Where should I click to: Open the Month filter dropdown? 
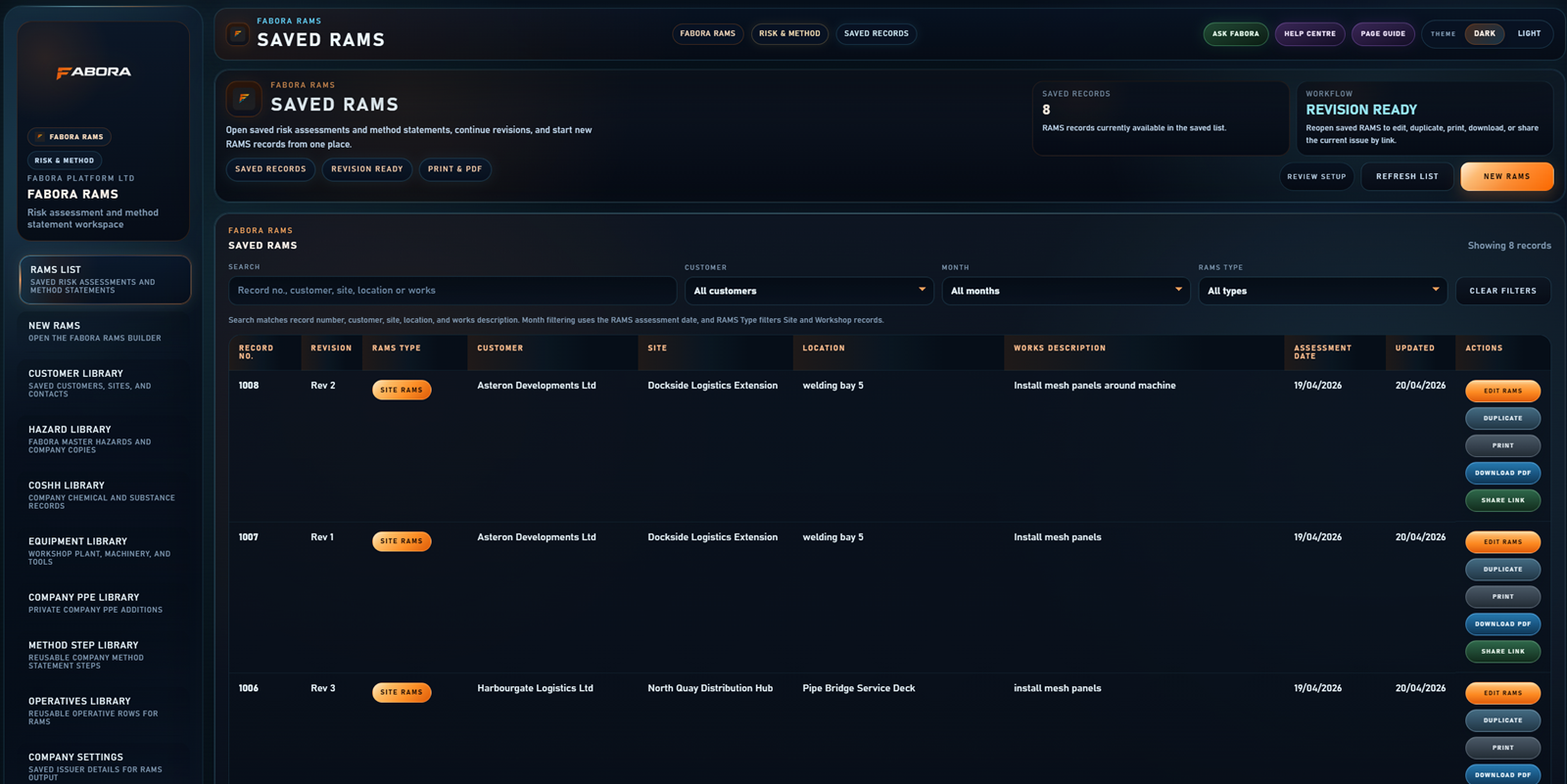[x=1066, y=291]
